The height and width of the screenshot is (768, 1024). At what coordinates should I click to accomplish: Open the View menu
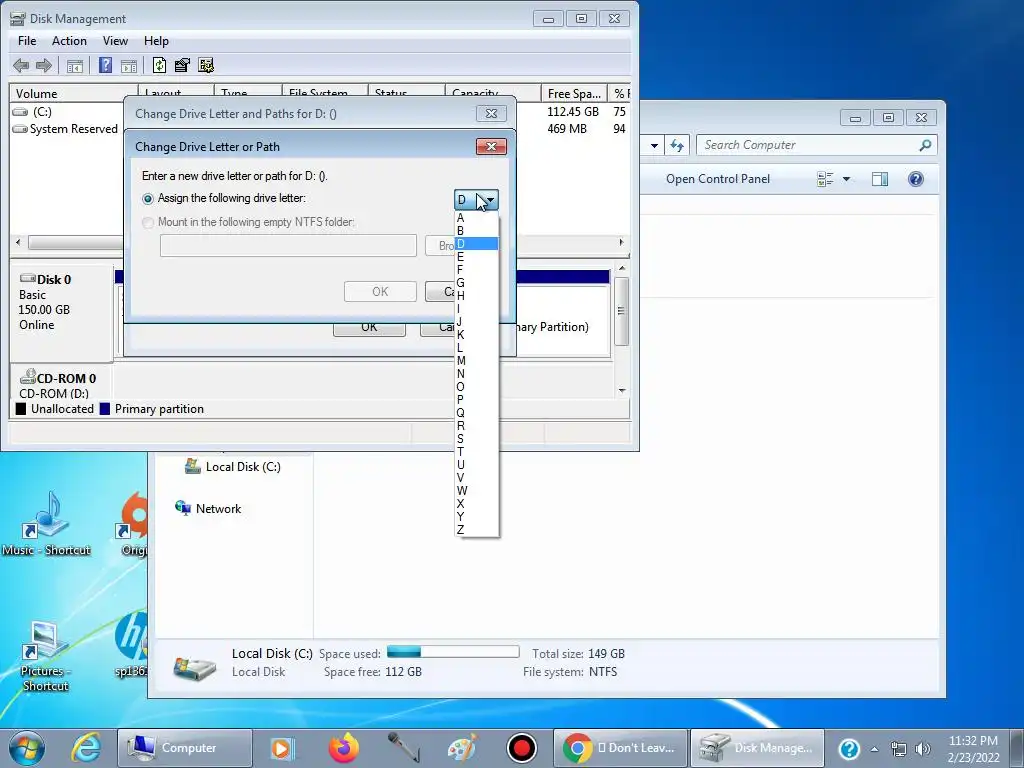pos(115,40)
